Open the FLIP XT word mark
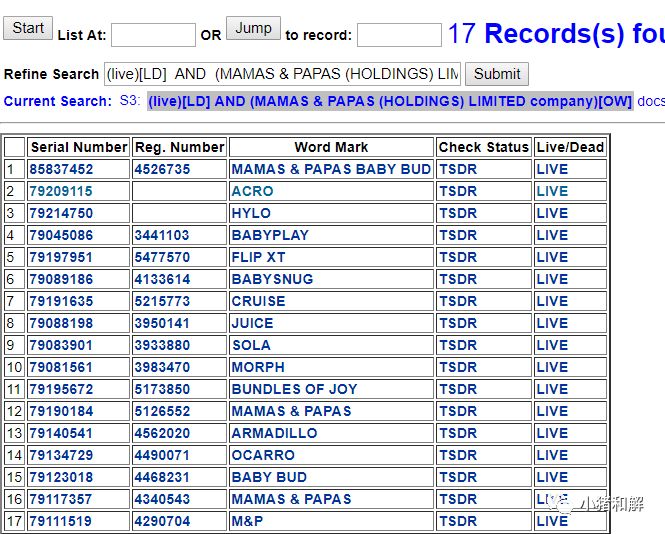 [x=258, y=257]
